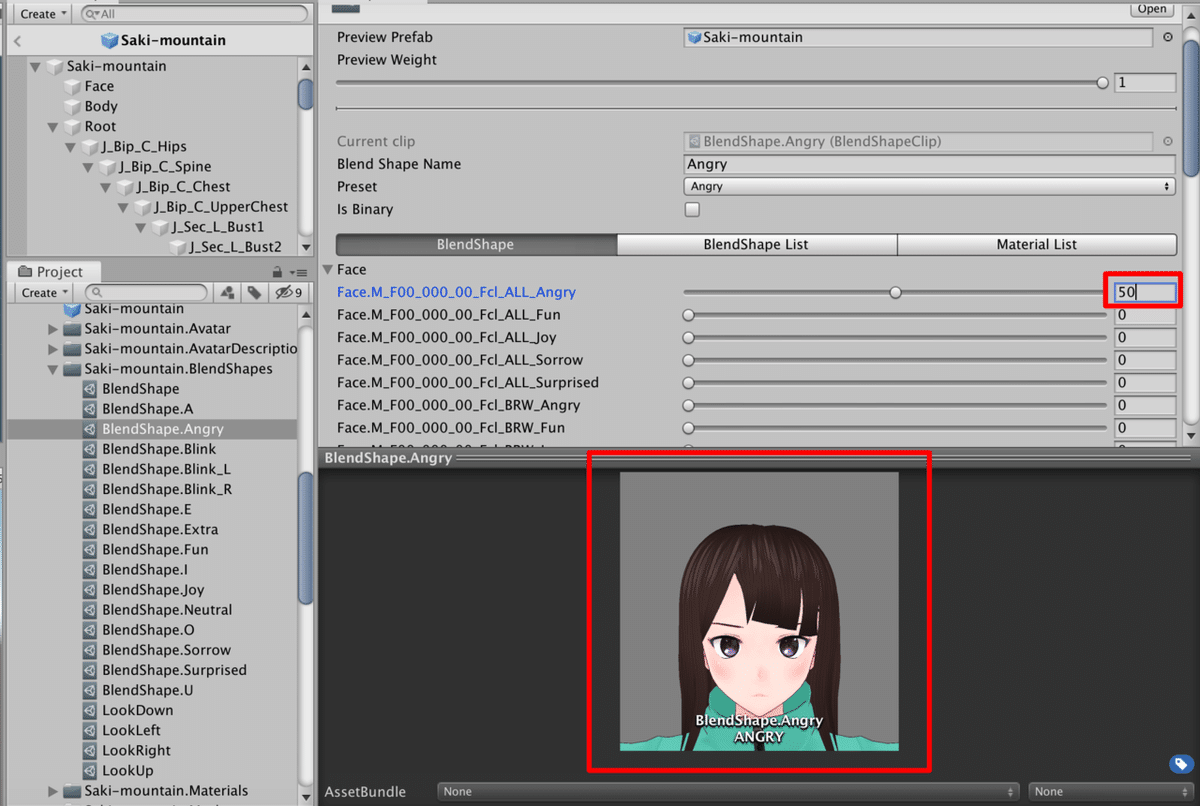Viewport: 1200px width, 806px height.
Task: Select the Saki-mountain.Avatar folder icon
Action: pos(72,329)
